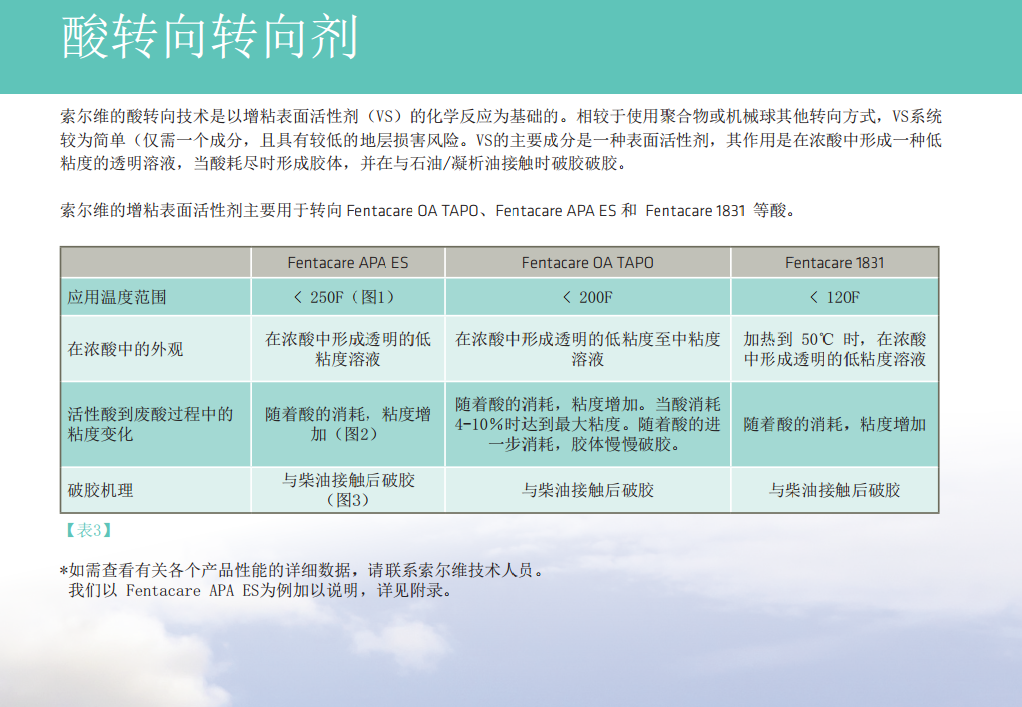Click cell 在浓酸中形成透明的低粘度至中粘度溶液

pyautogui.click(x=587, y=349)
